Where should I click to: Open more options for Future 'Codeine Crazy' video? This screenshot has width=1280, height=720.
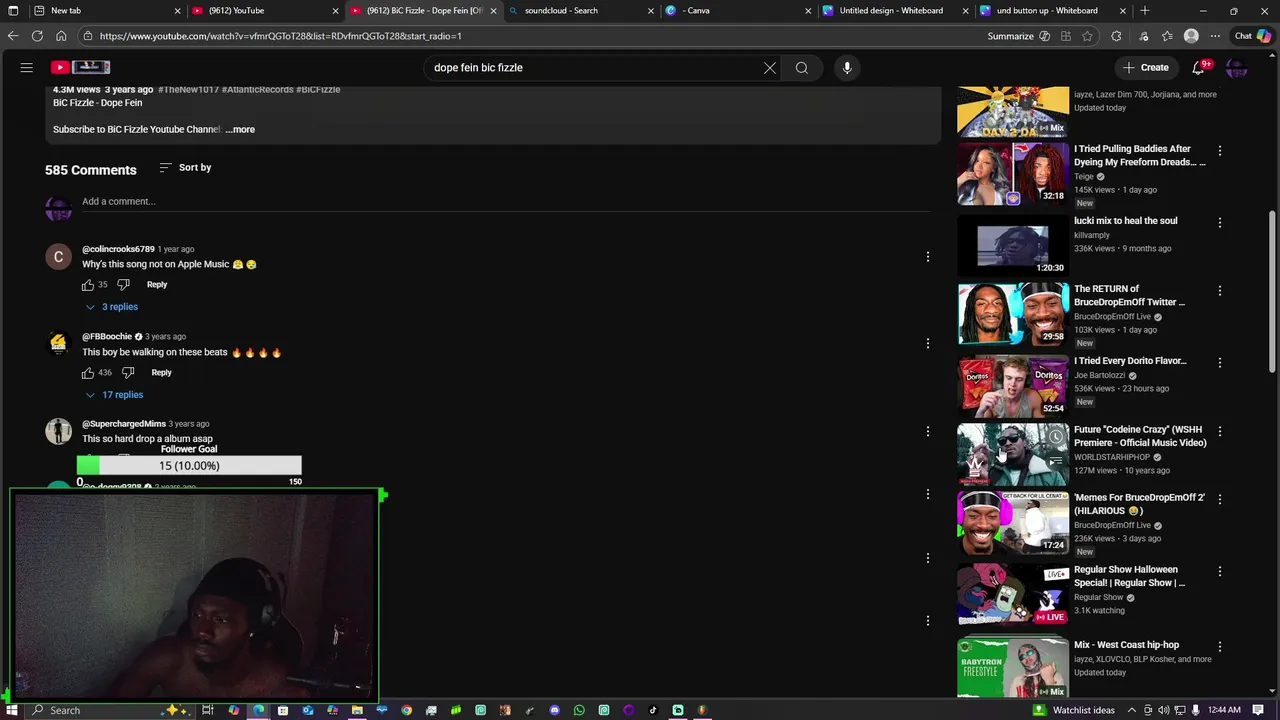tap(1219, 431)
